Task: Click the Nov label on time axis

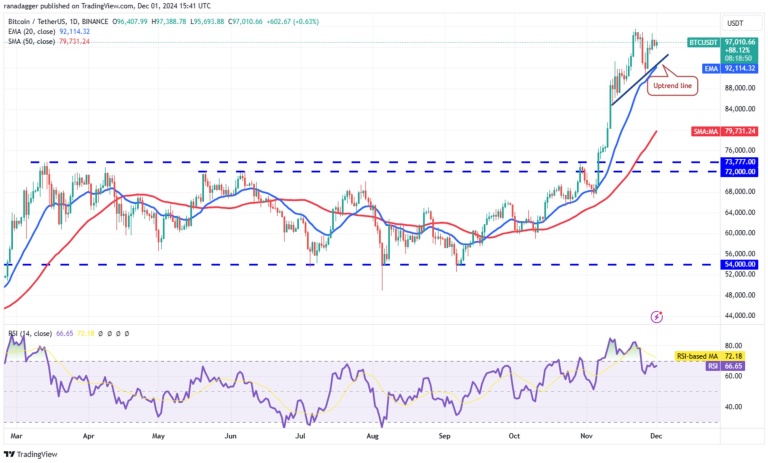Action: point(584,436)
